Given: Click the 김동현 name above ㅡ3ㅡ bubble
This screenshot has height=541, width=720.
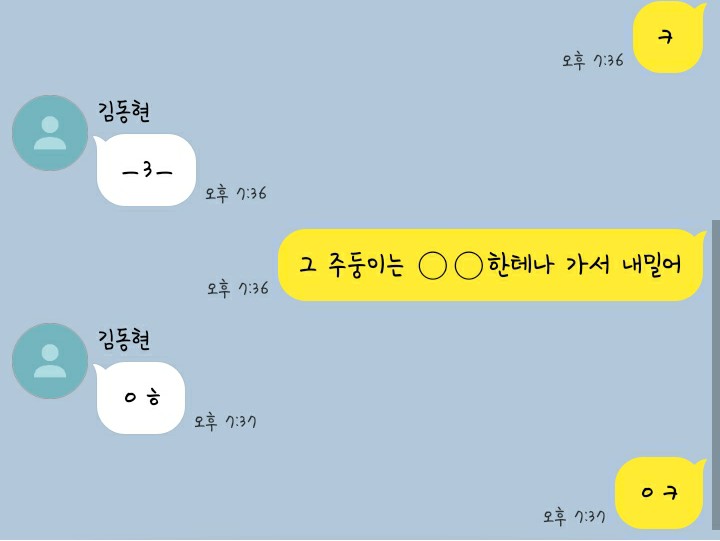Looking at the screenshot, I should click(124, 112).
